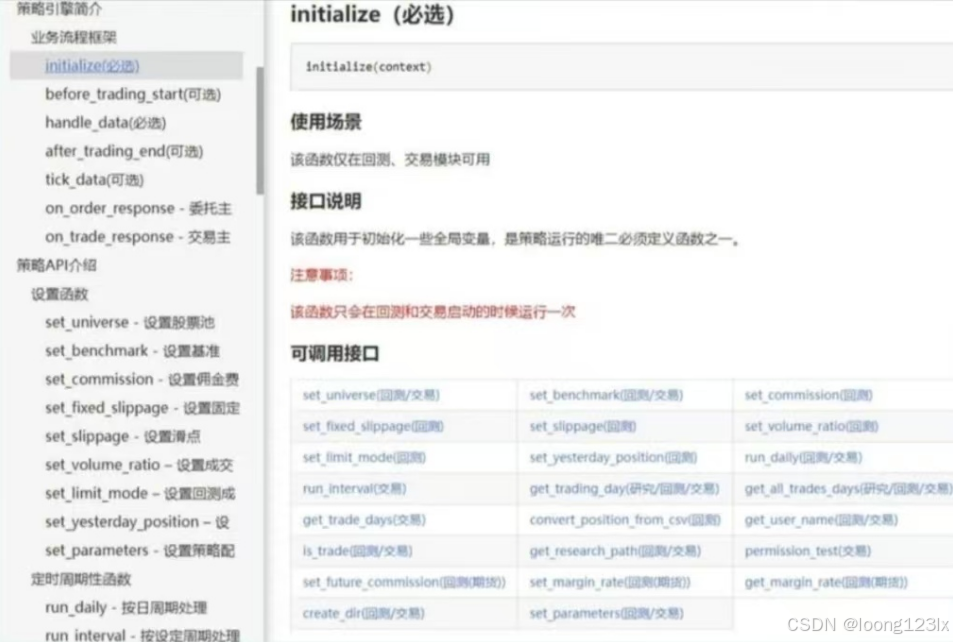Follow set_yesterday_position(回测) table link

[613, 458]
